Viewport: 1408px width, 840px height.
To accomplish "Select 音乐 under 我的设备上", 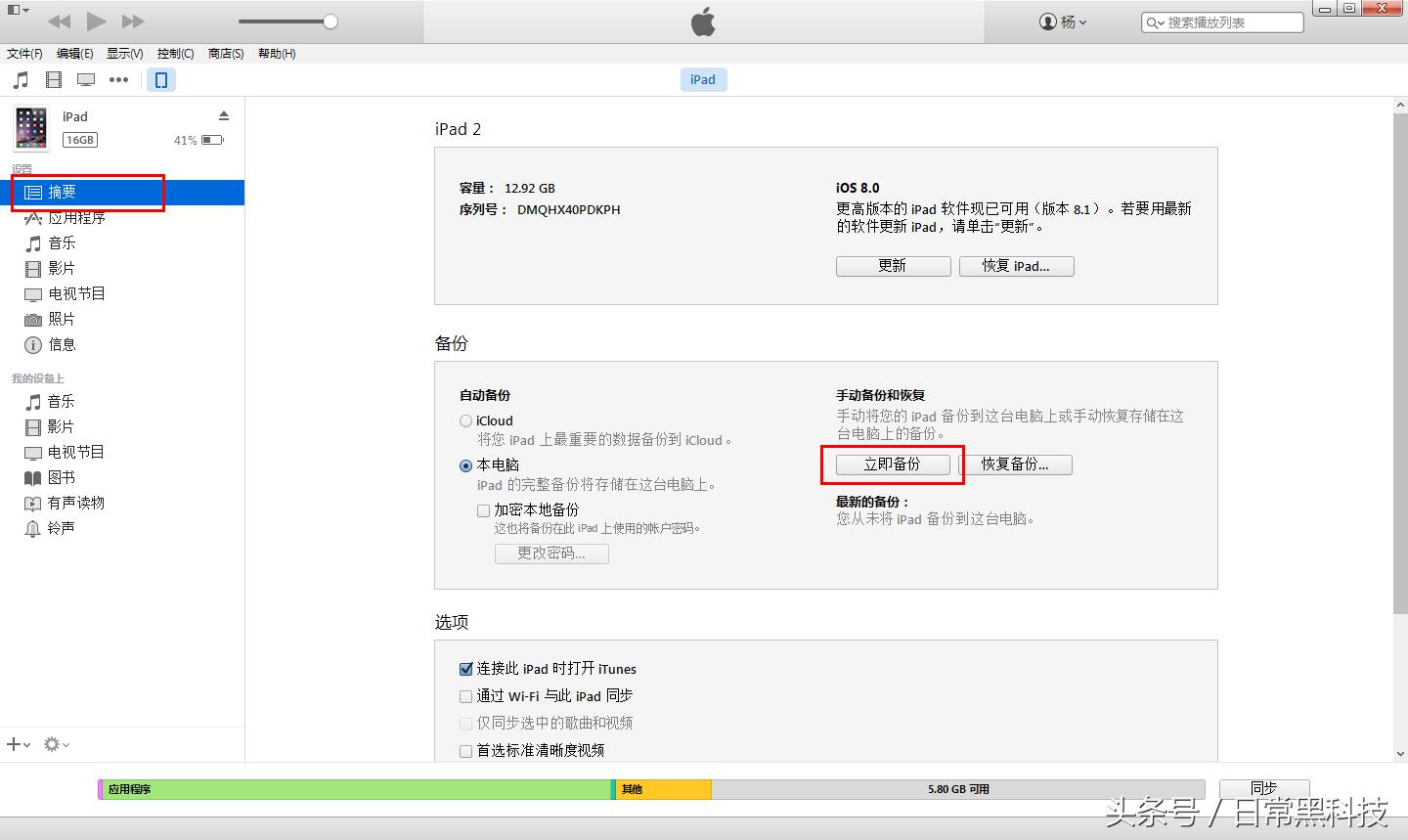I will click(x=122, y=401).
